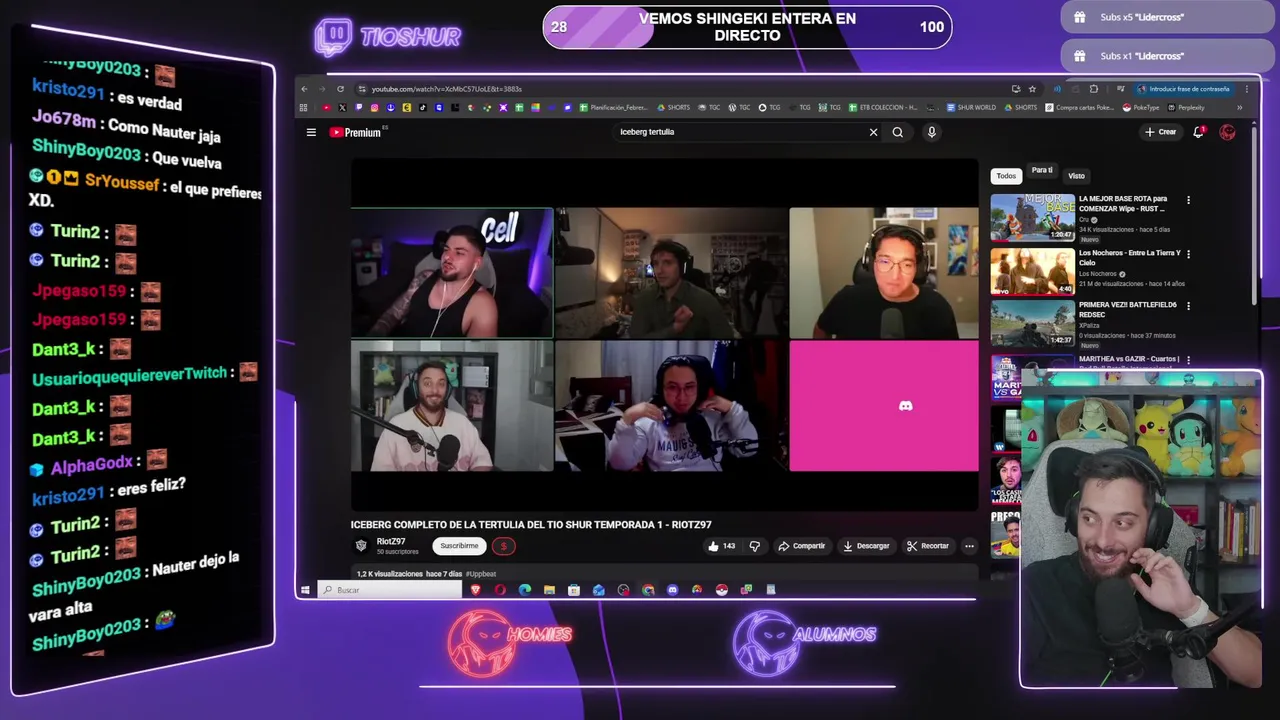Open options for LA MEJOR BASE ROTA video
1280x720 pixels.
point(1188,200)
